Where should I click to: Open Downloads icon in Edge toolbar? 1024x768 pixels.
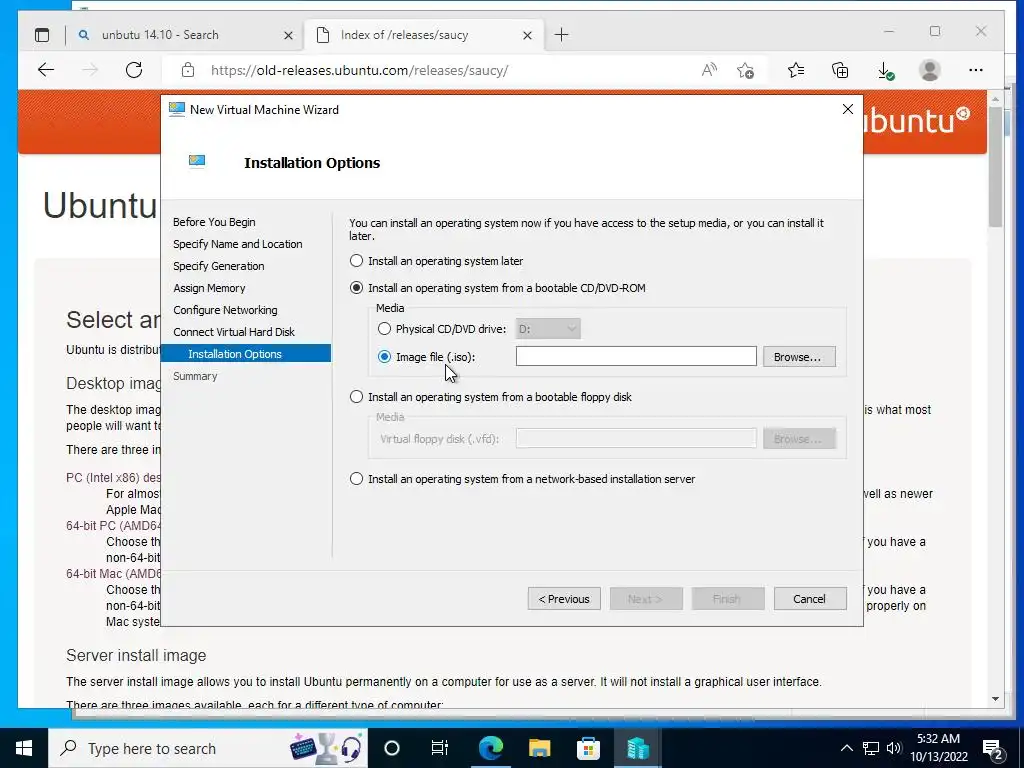point(885,71)
